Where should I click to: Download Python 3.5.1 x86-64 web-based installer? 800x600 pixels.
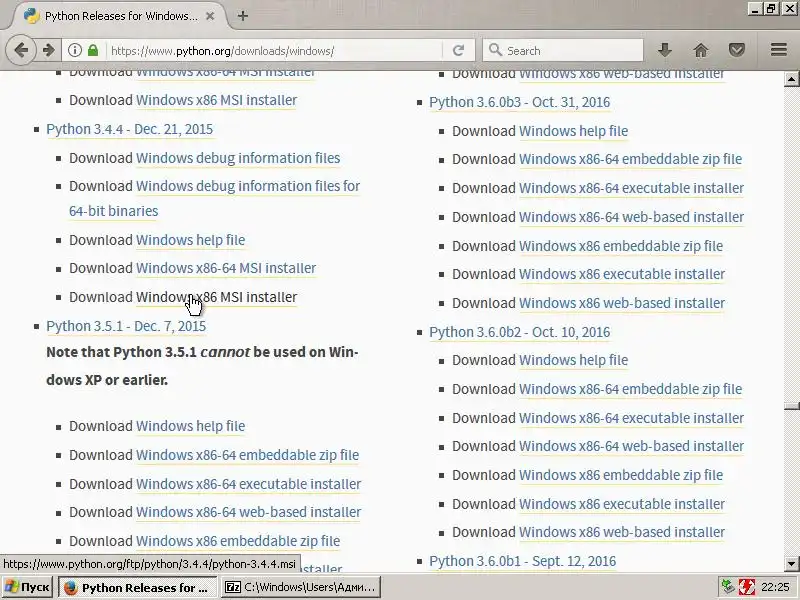[248, 512]
